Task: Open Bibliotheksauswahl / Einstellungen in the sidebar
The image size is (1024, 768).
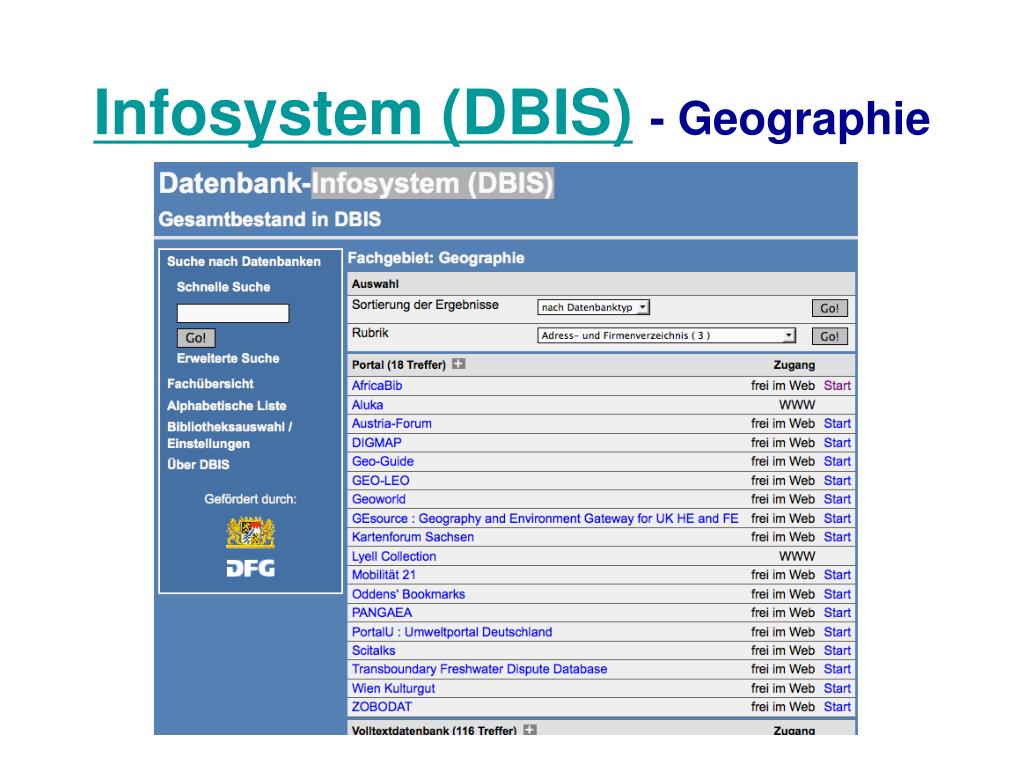Action: coord(230,435)
